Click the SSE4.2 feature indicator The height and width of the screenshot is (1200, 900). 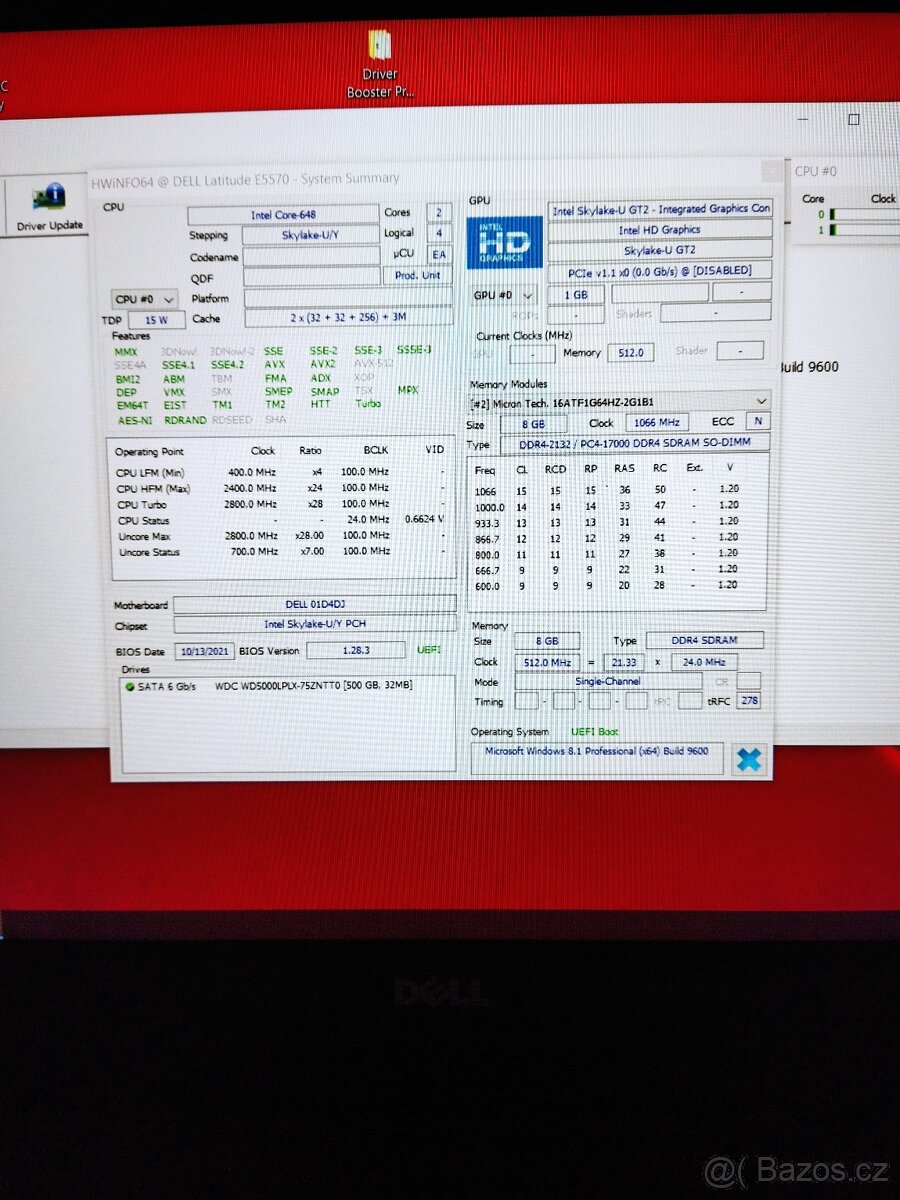point(225,365)
